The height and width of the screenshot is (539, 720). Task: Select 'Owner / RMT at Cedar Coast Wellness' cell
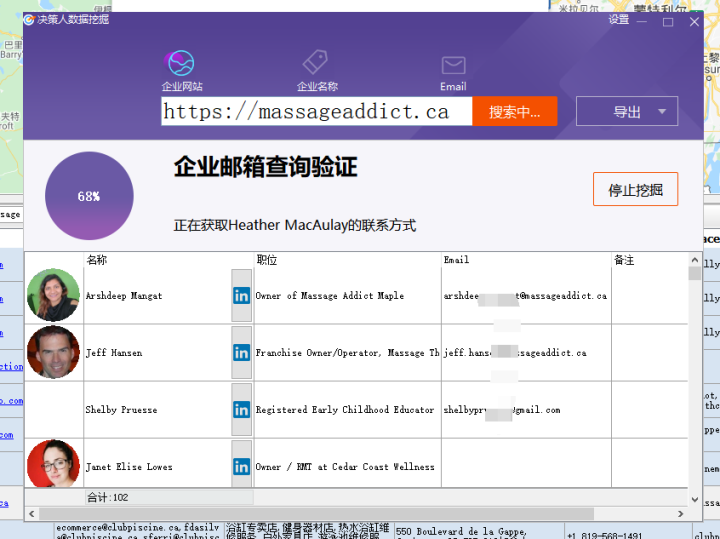[x=348, y=465]
